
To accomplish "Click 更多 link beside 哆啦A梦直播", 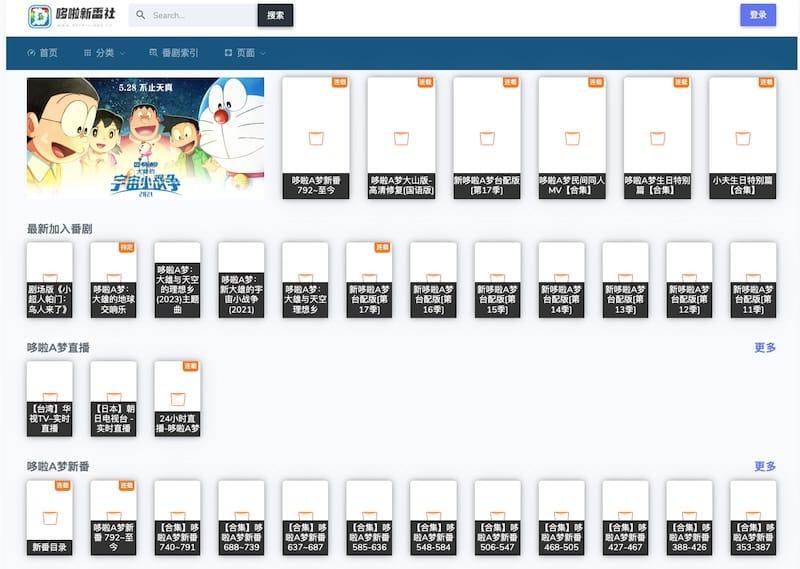I will point(765,348).
